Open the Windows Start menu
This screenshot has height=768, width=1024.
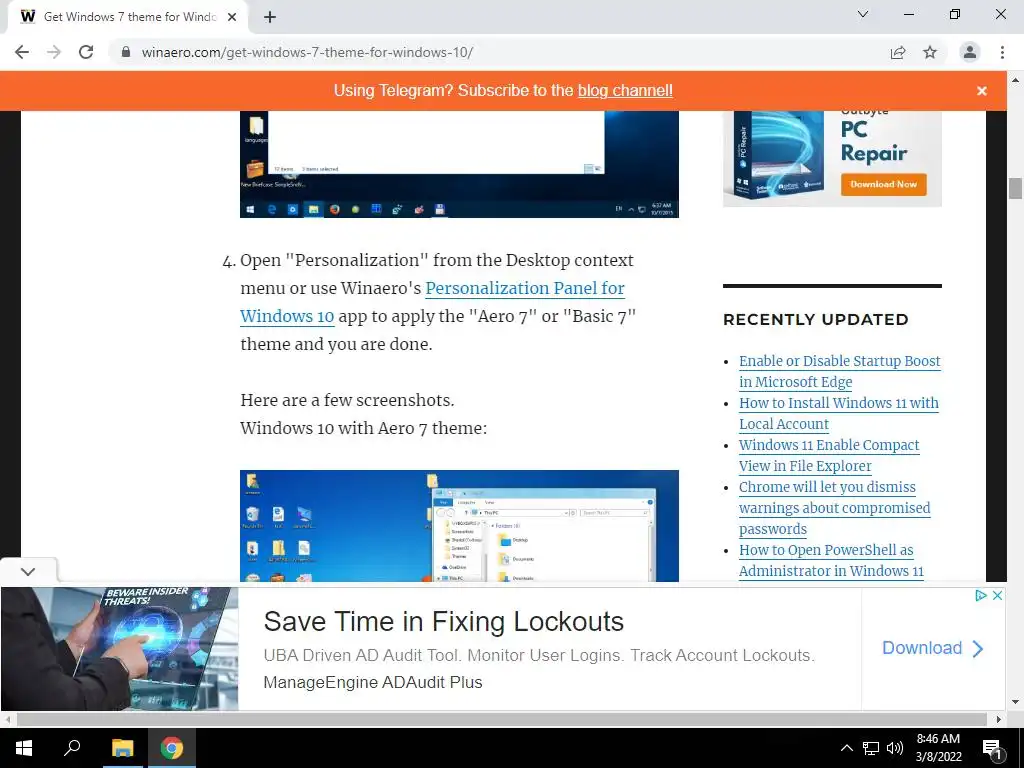(24, 748)
